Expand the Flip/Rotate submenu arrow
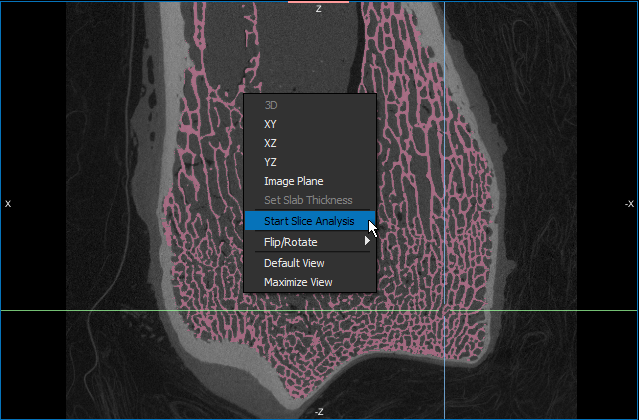Image resolution: width=639 pixels, height=420 pixels. 368,241
